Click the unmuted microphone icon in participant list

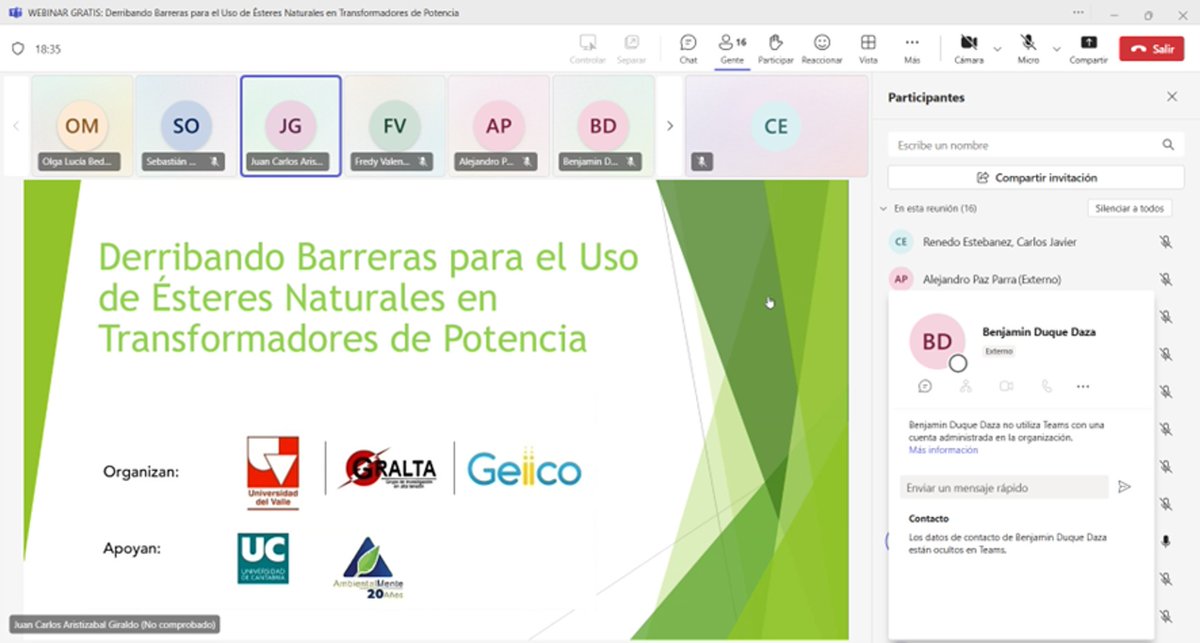coord(1165,541)
